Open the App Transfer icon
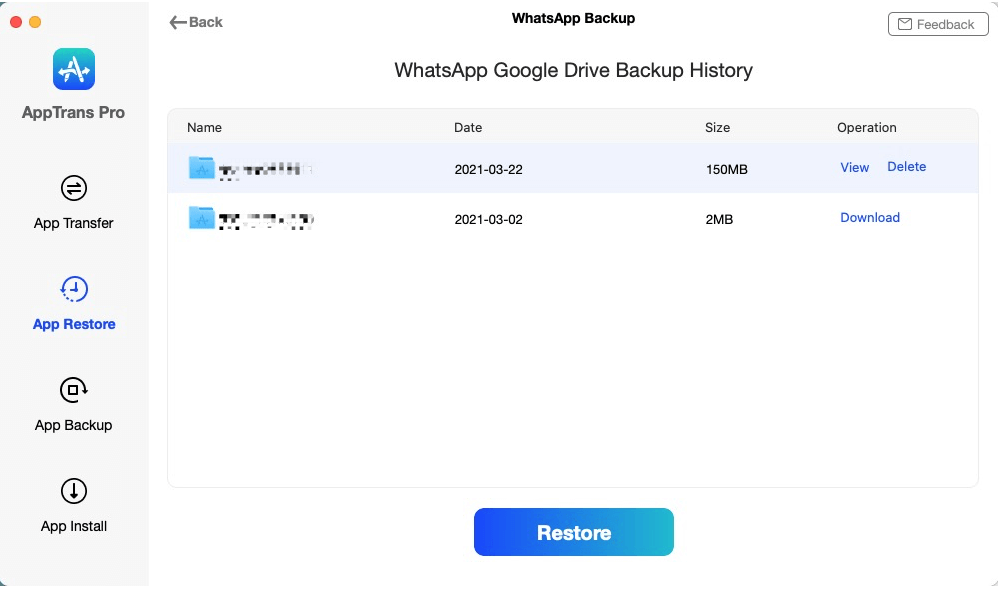Image resolution: width=998 pixels, height=590 pixels. coord(74,188)
